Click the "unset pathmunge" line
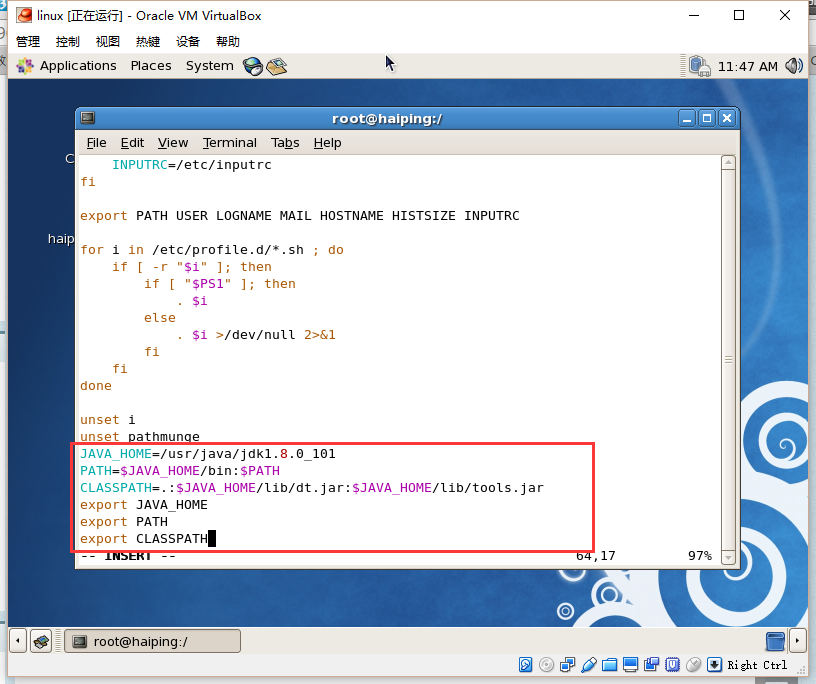816x684 pixels. pyautogui.click(x=140, y=436)
